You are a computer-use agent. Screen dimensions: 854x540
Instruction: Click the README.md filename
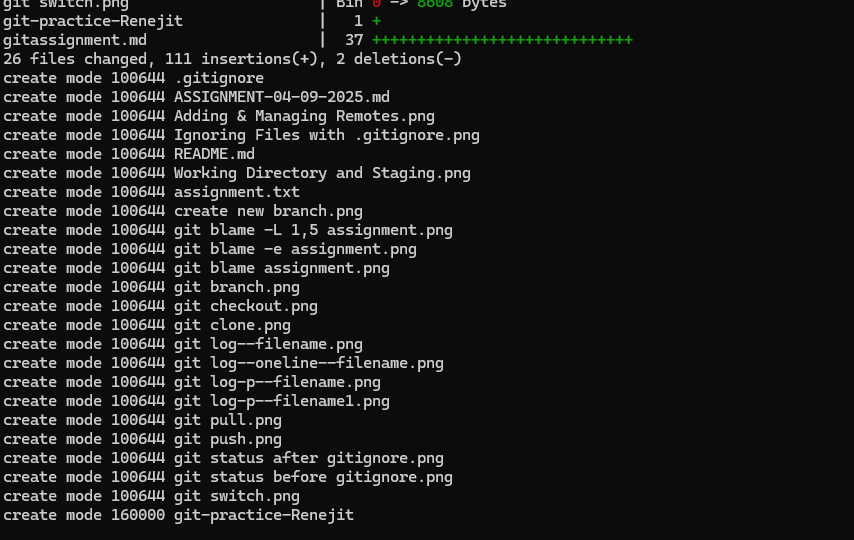pos(214,154)
